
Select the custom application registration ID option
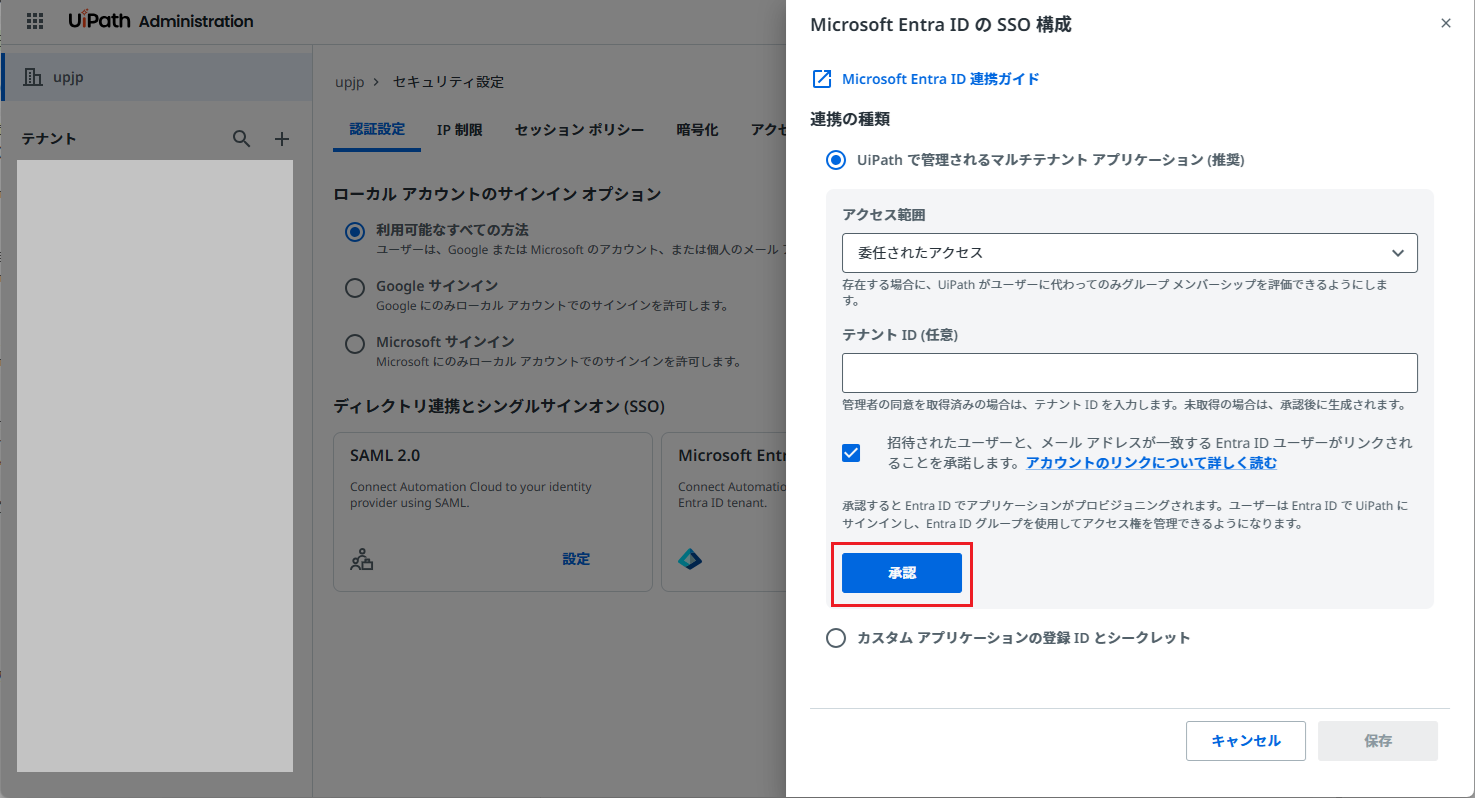[x=836, y=638]
